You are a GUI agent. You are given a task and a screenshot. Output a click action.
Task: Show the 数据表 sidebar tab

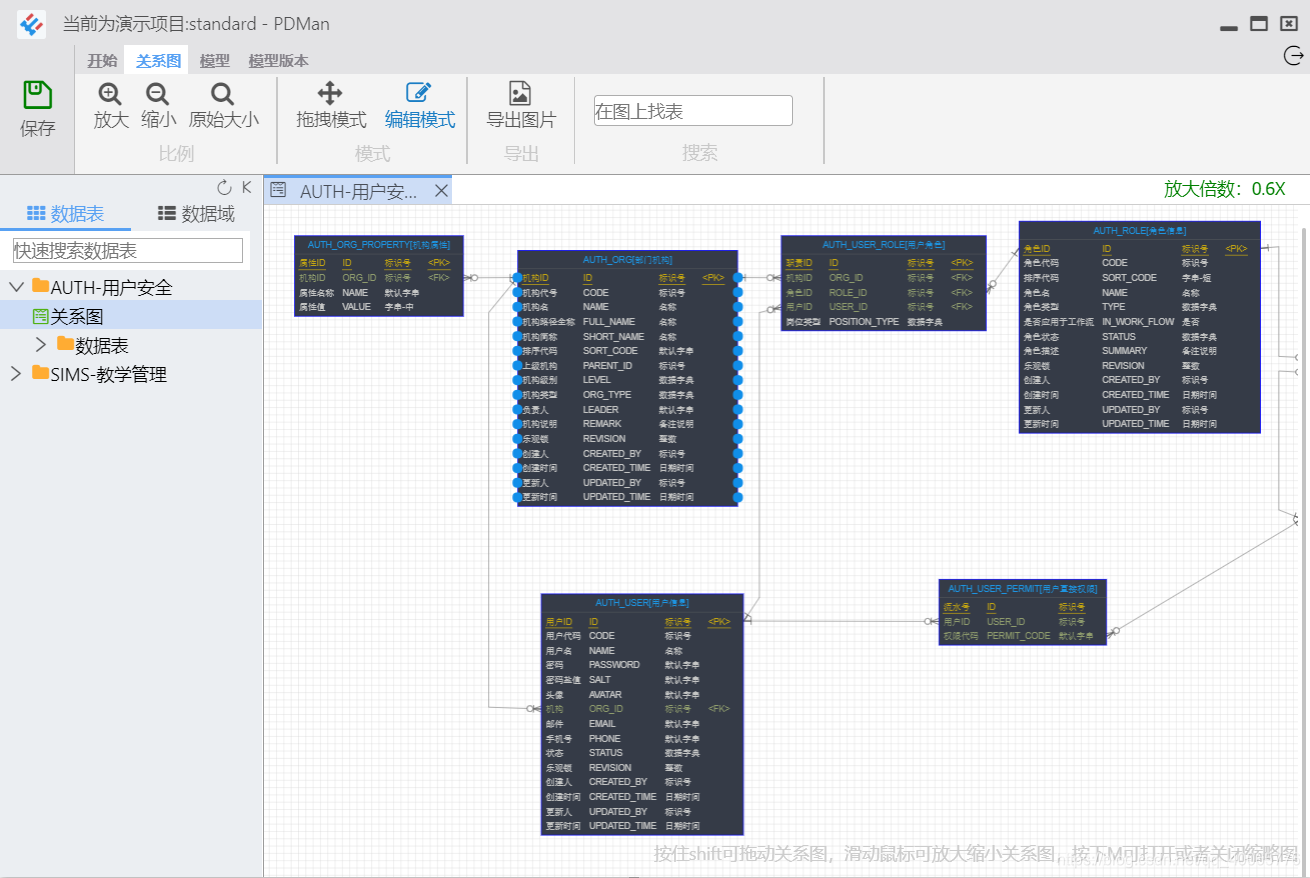click(x=65, y=213)
